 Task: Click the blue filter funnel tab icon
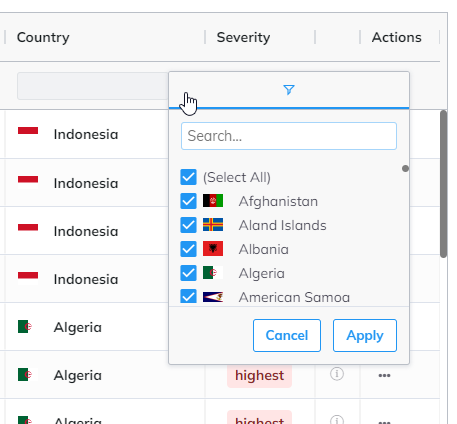289,90
